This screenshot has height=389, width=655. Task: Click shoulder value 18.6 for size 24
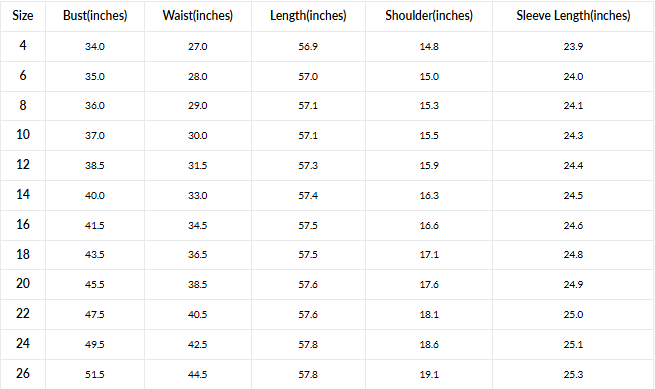pos(429,345)
